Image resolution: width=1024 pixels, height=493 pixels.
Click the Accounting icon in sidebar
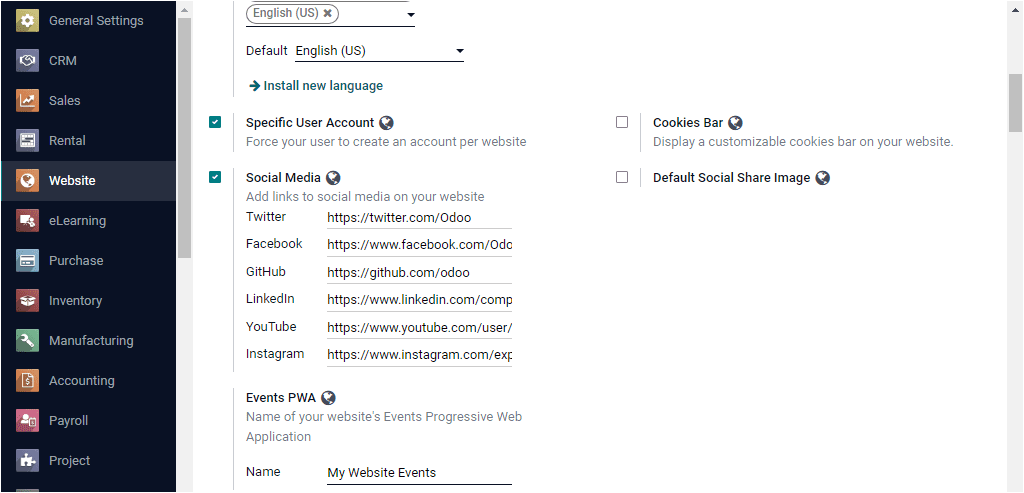pyautogui.click(x=27, y=381)
